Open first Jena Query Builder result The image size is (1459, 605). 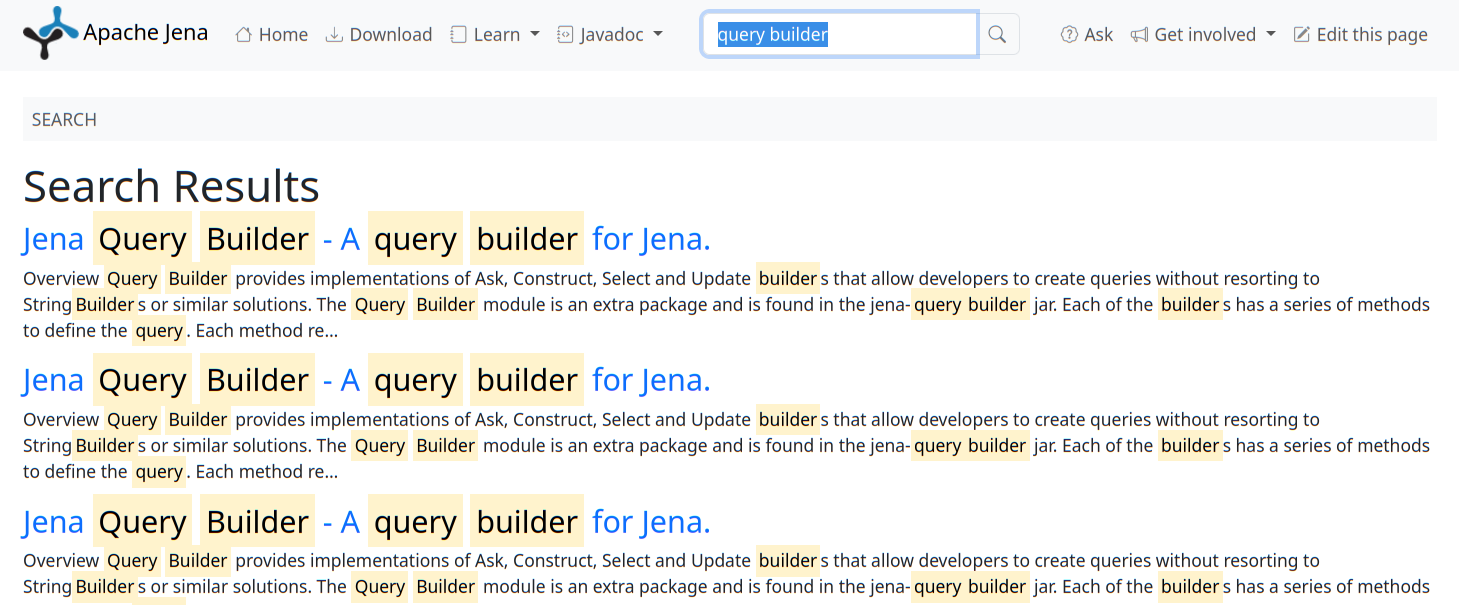[367, 239]
